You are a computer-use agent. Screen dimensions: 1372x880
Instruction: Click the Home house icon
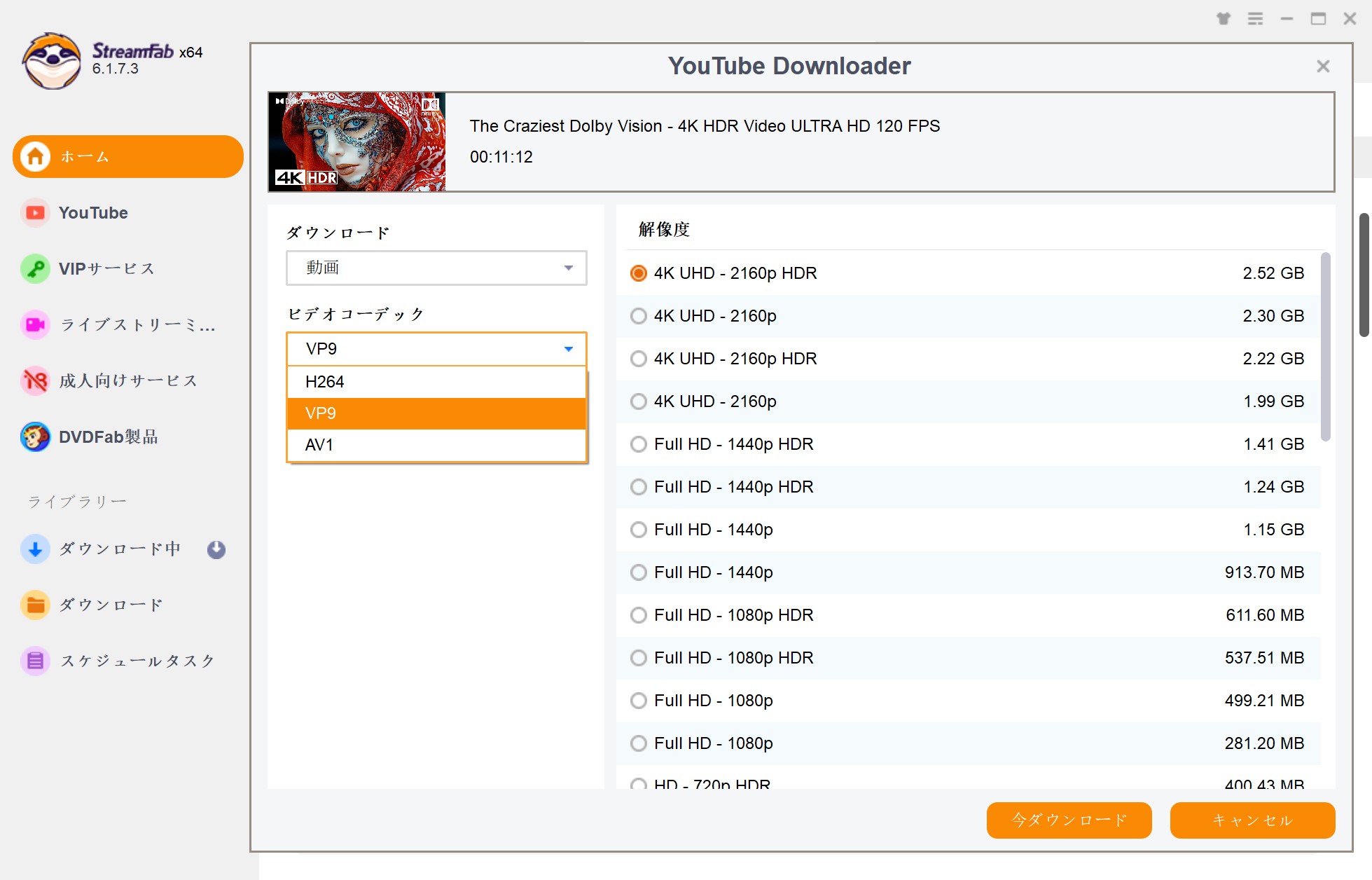[x=36, y=156]
